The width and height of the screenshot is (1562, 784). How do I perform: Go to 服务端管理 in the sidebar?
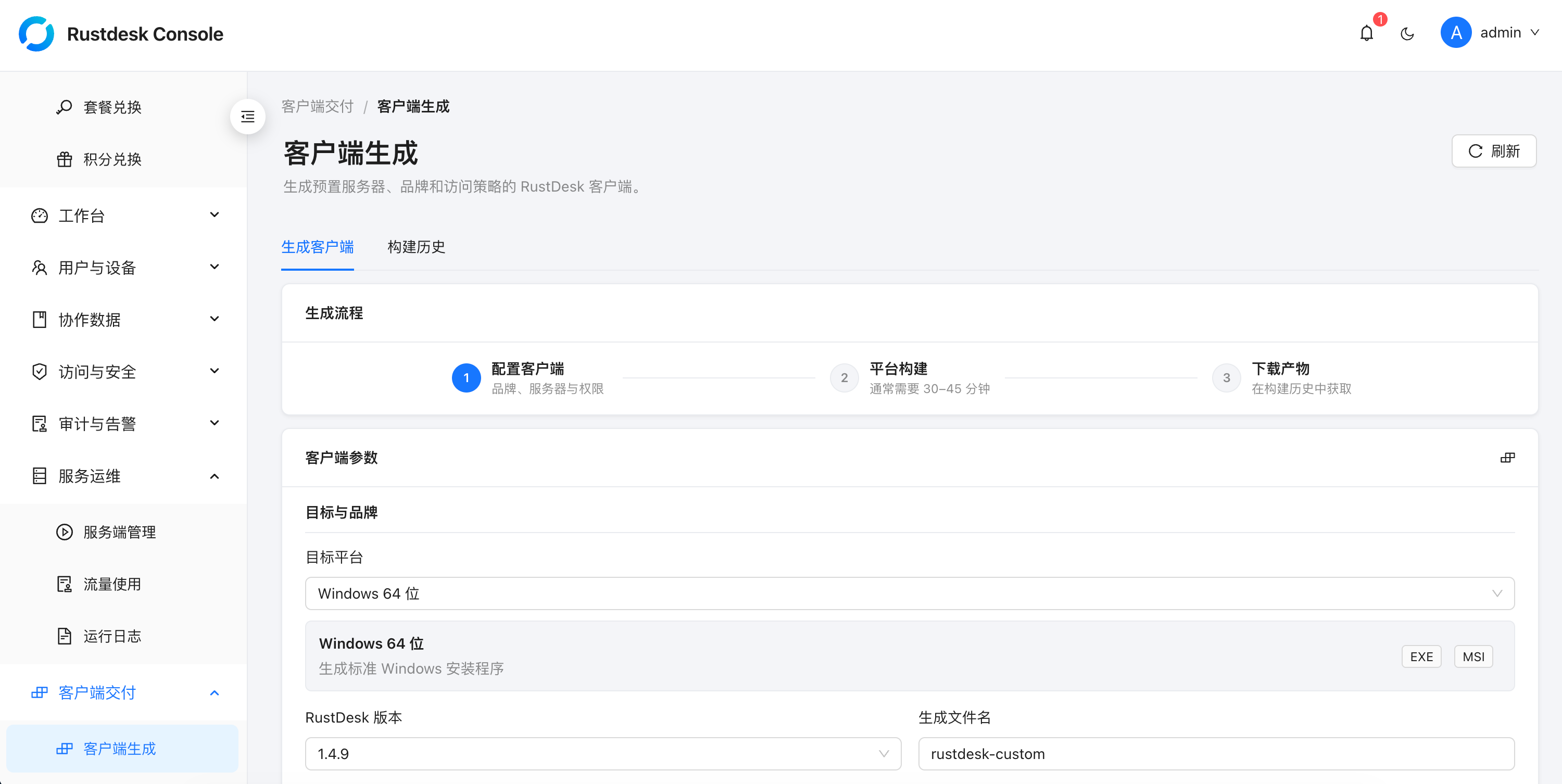tap(121, 533)
